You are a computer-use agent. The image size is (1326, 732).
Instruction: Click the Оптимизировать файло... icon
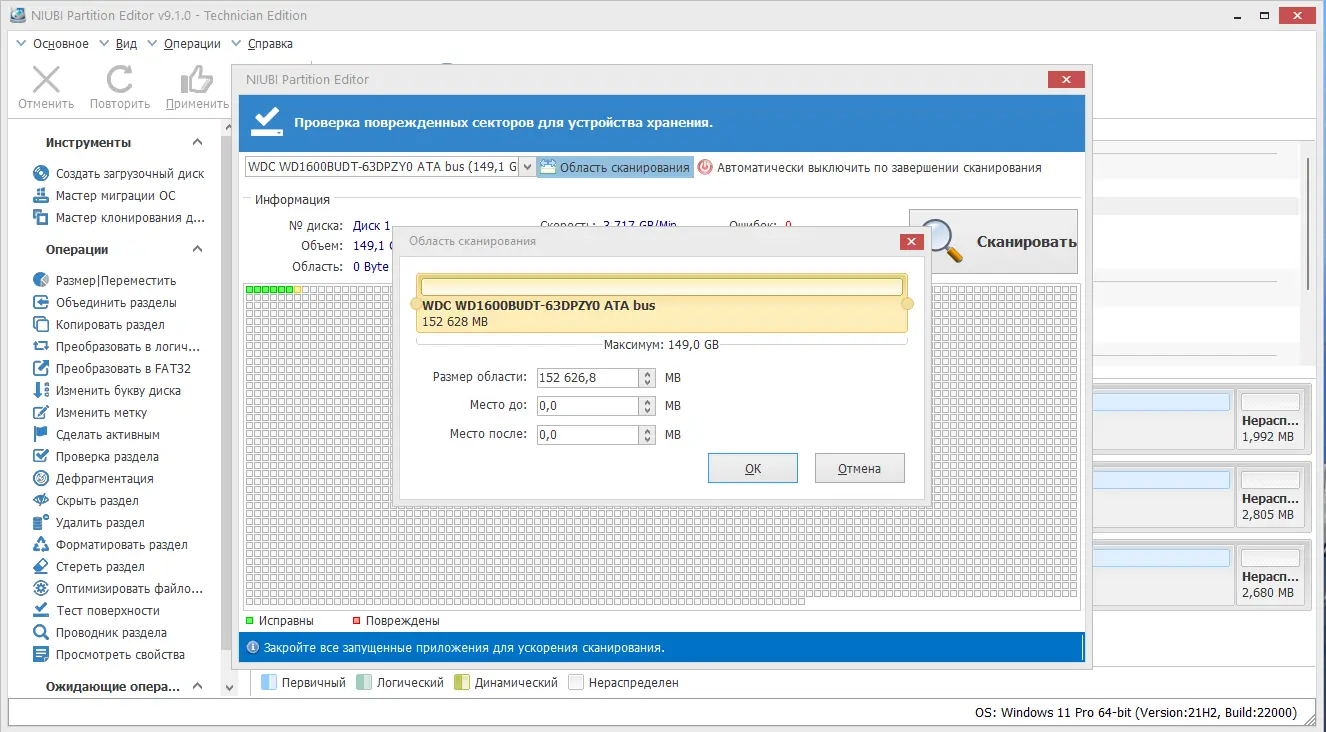[x=41, y=588]
